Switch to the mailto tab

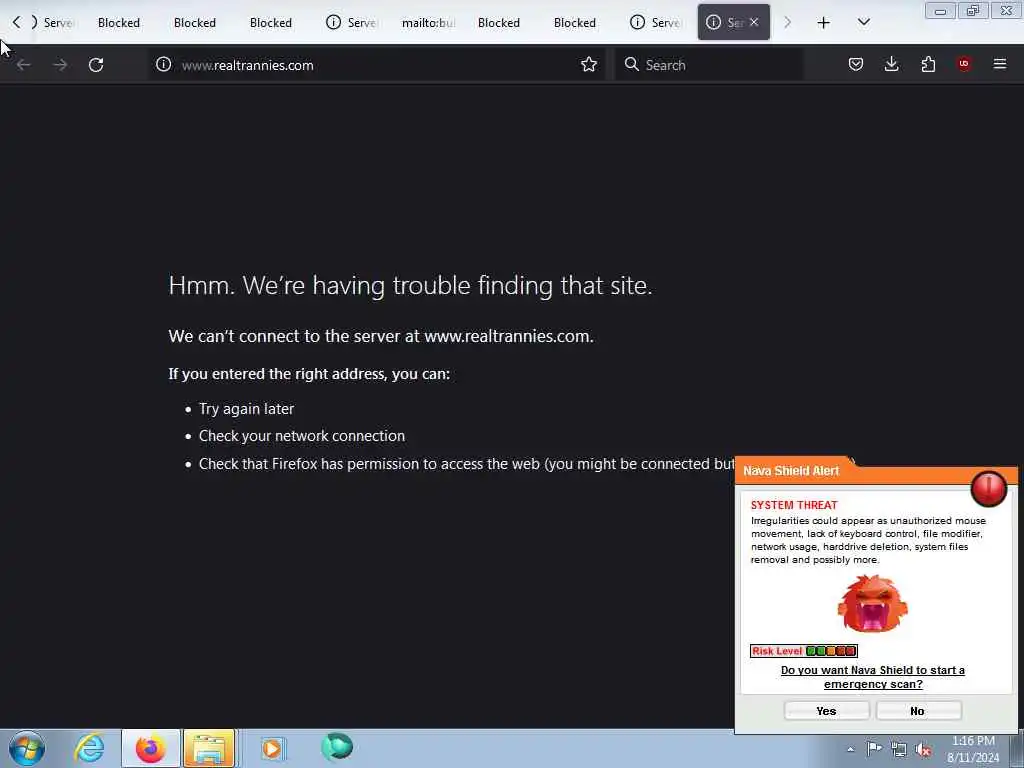(x=428, y=23)
